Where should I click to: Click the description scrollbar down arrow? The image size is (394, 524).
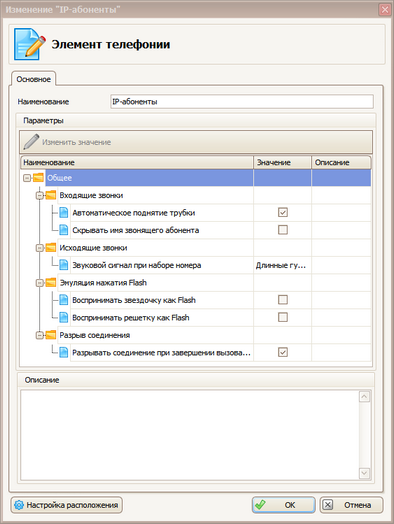coord(364,473)
